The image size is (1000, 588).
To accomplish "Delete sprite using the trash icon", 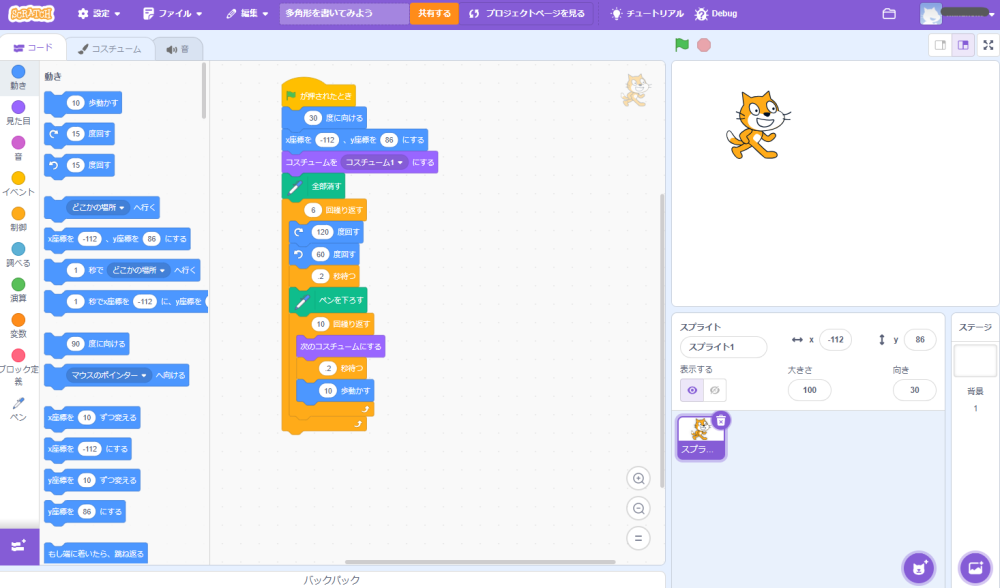I will [721, 420].
